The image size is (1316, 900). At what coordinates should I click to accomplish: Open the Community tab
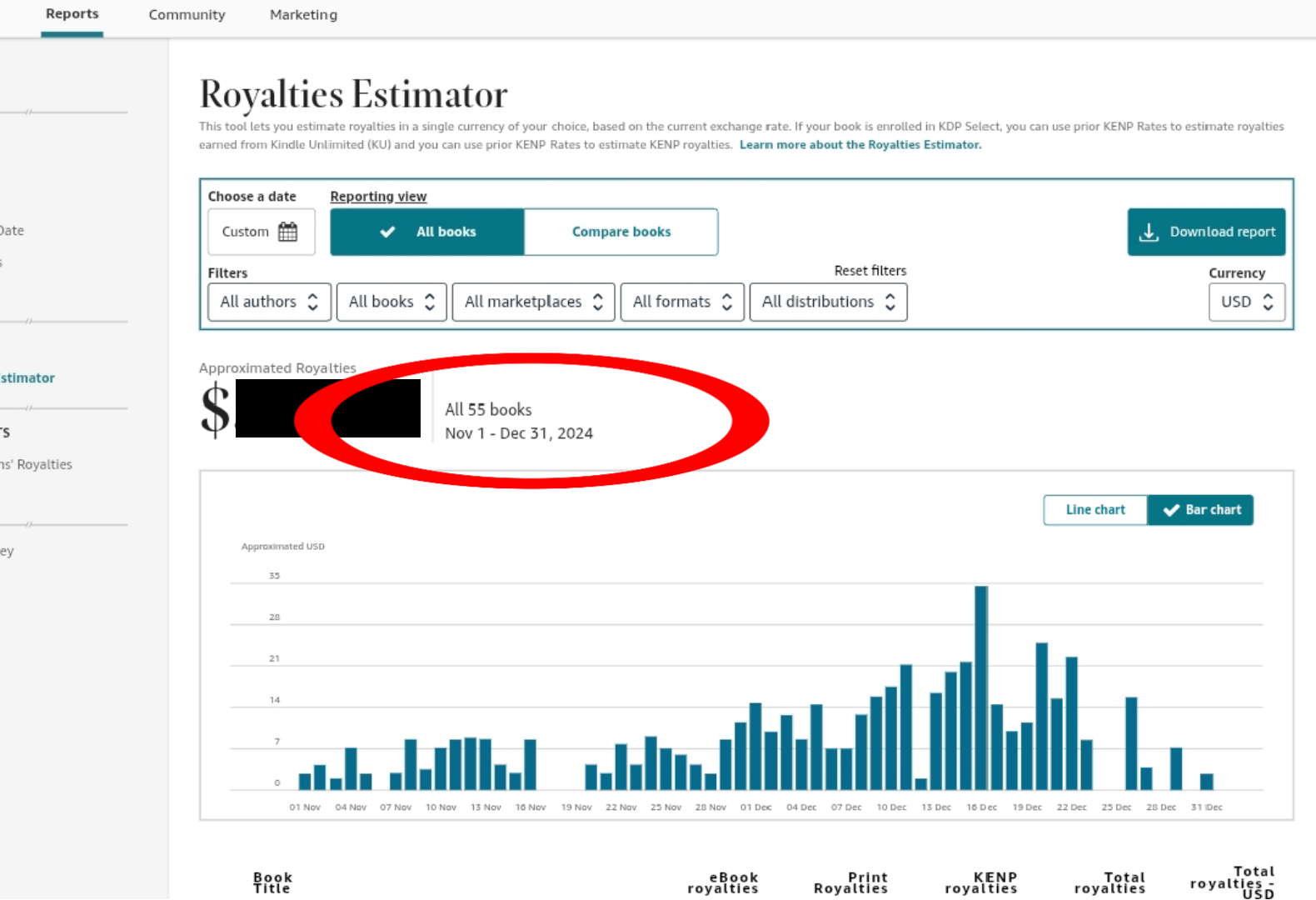(187, 15)
